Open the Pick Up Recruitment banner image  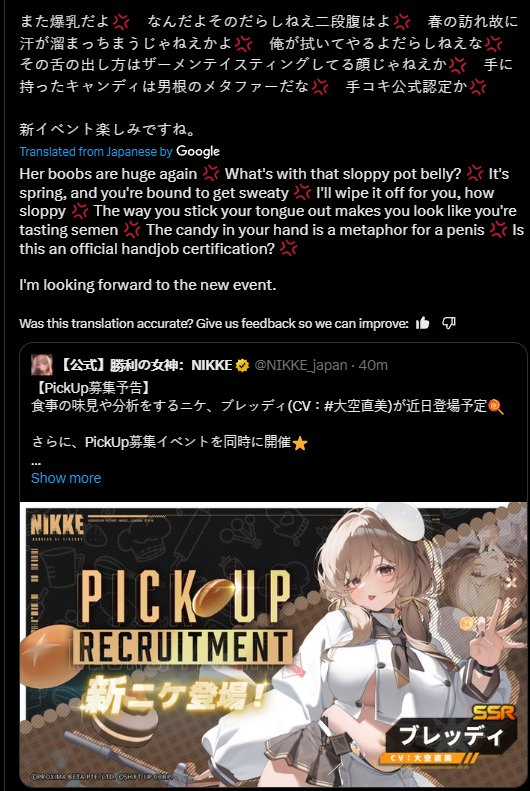(273, 644)
